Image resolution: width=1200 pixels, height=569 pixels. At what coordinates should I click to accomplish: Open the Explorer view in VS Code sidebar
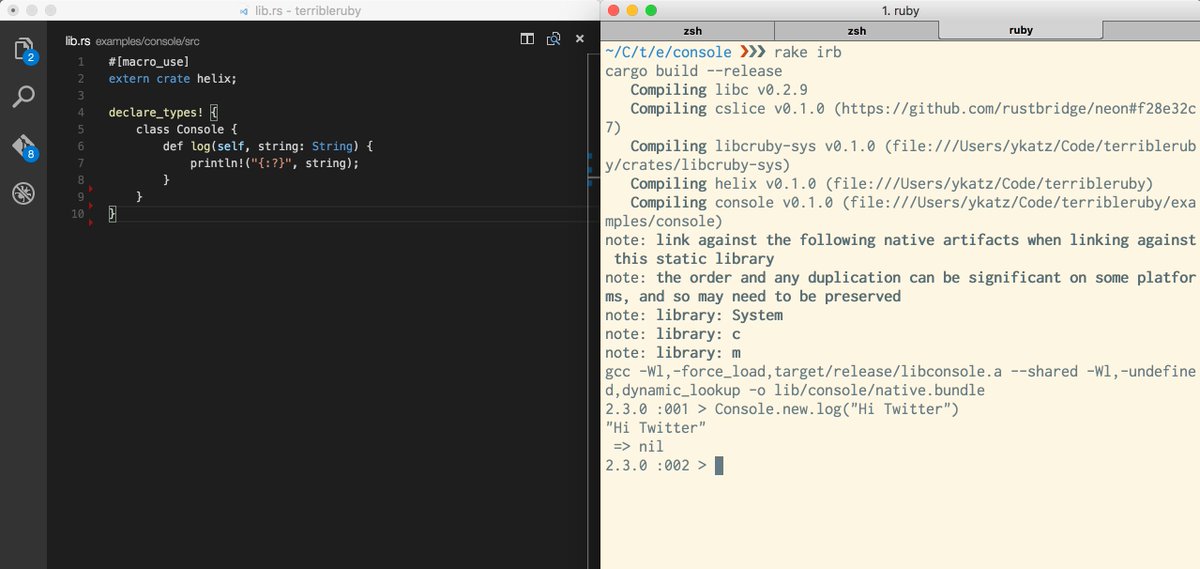click(x=23, y=51)
